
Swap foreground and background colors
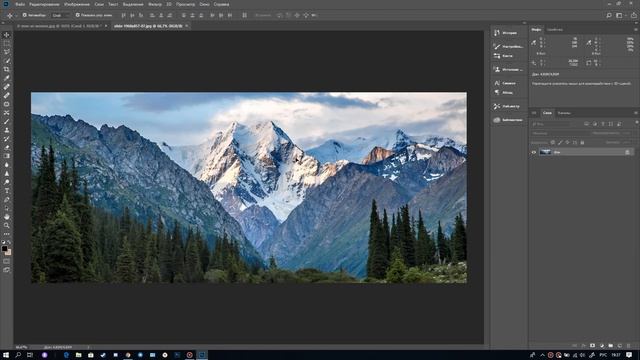point(9,242)
